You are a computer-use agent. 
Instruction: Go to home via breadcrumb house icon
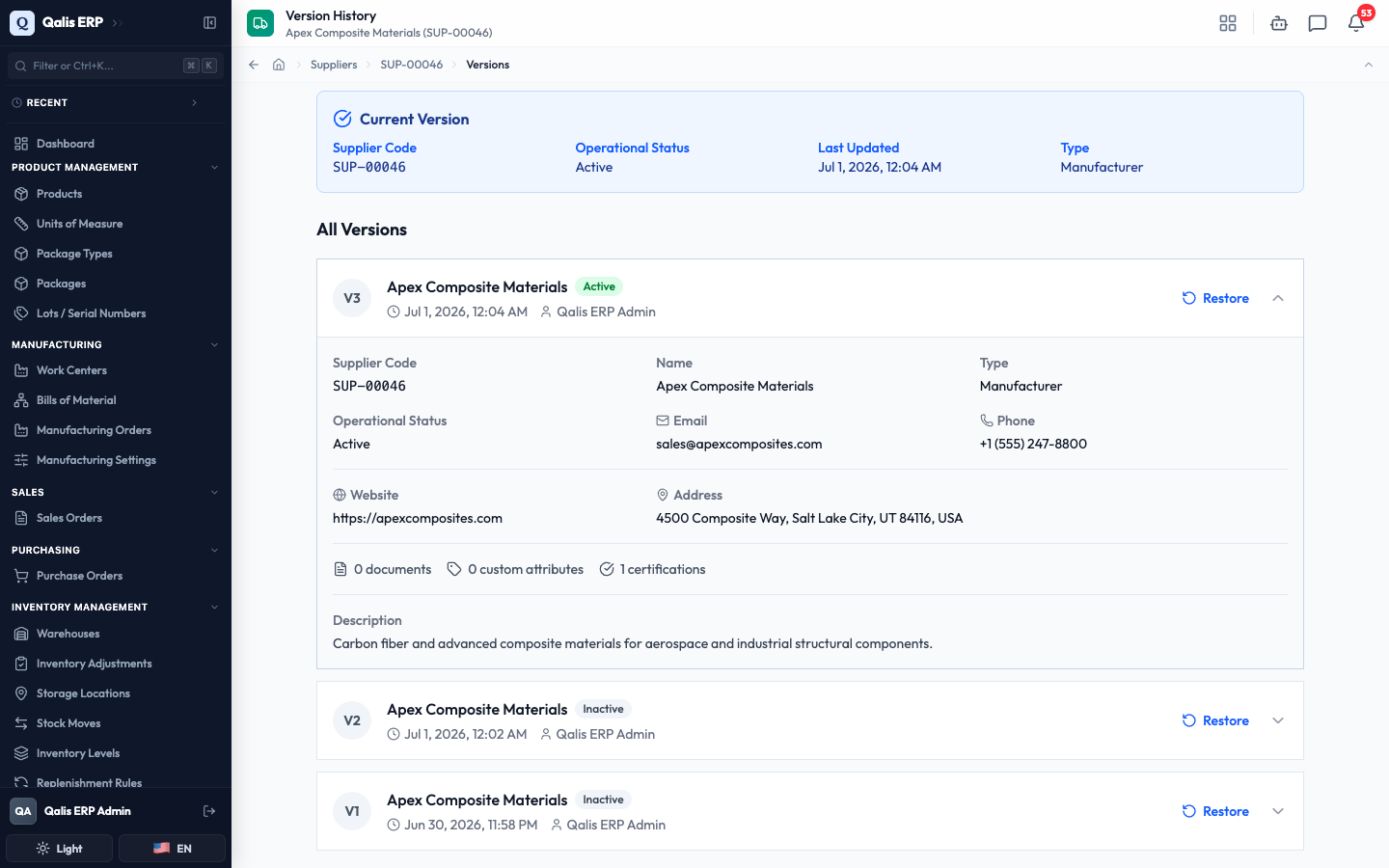point(279,65)
